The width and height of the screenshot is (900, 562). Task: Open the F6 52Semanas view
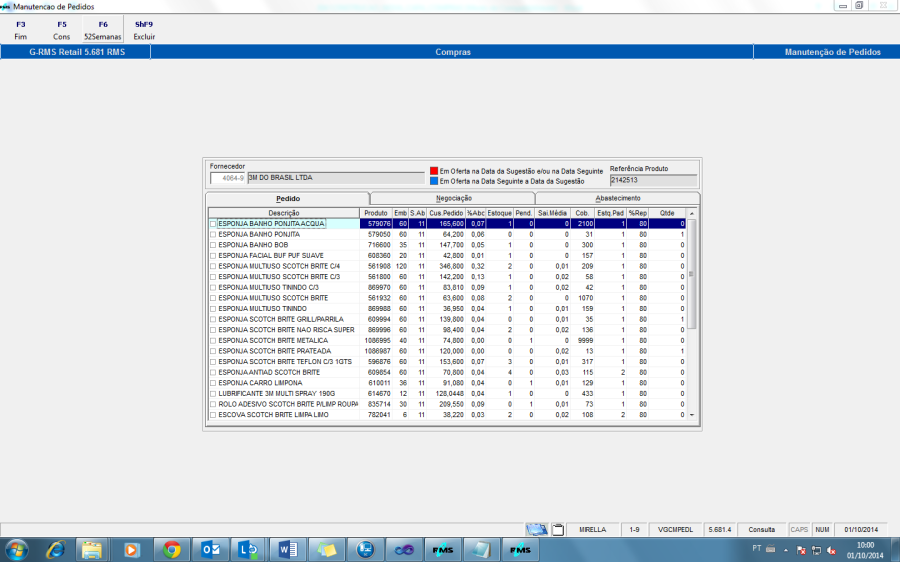pos(103,30)
